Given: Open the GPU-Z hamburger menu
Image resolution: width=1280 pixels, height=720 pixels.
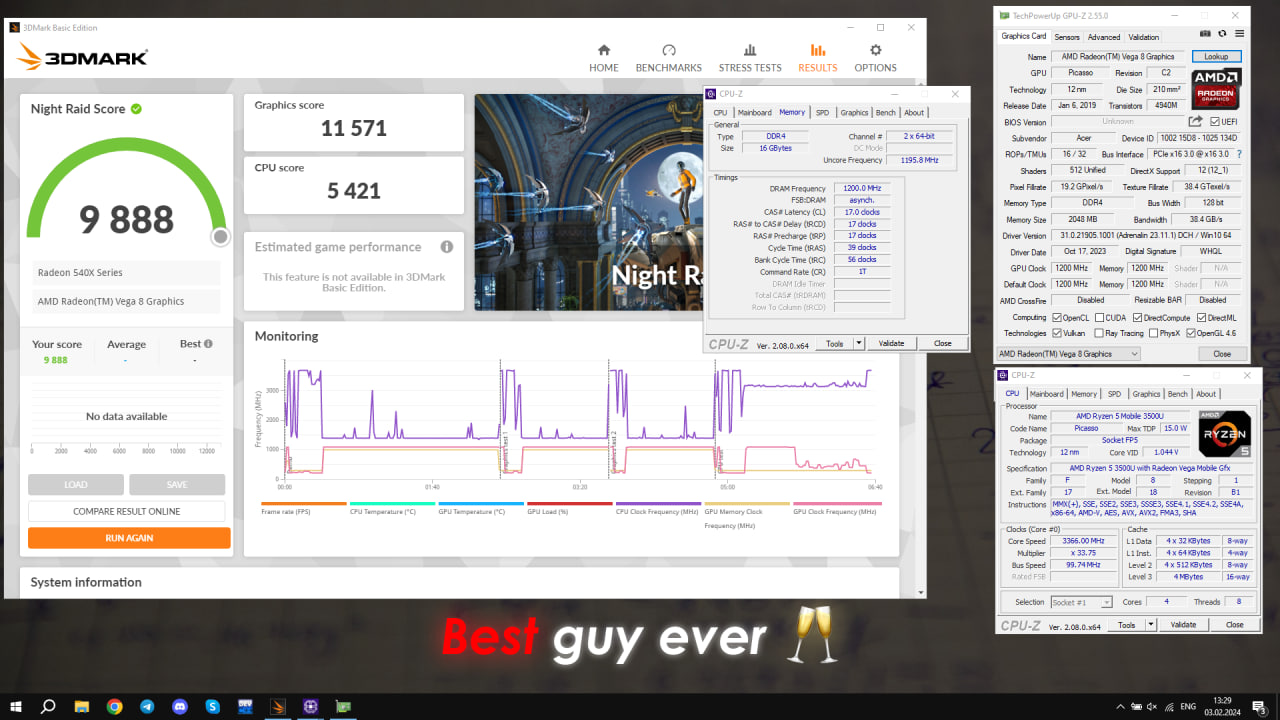Looking at the screenshot, I should [x=1239, y=34].
